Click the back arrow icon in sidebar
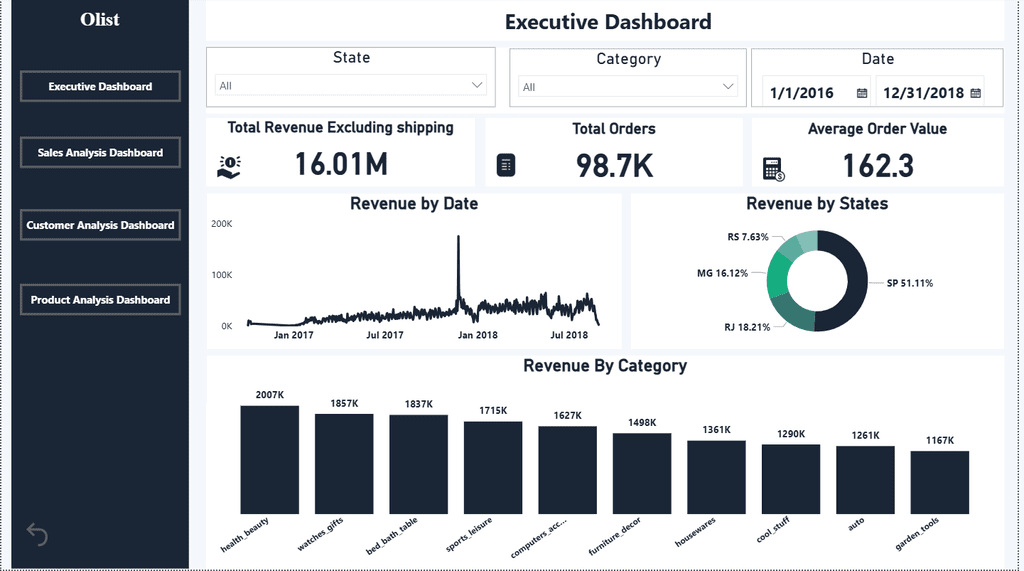Viewport: 1024px width, 571px height. point(37,534)
